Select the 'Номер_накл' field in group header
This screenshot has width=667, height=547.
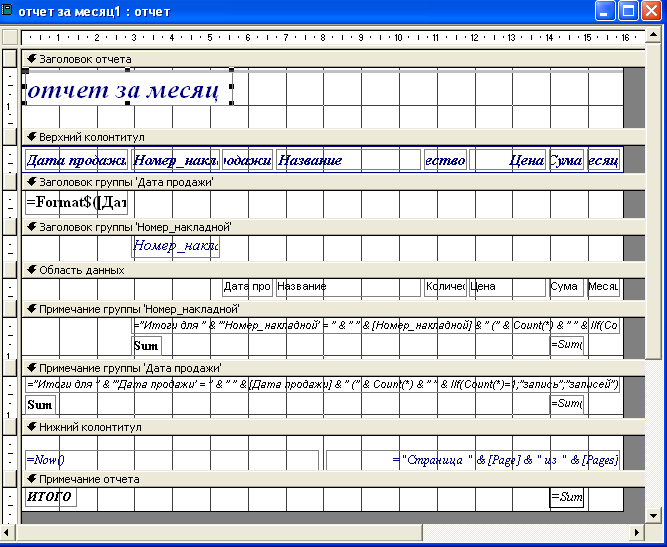point(176,246)
